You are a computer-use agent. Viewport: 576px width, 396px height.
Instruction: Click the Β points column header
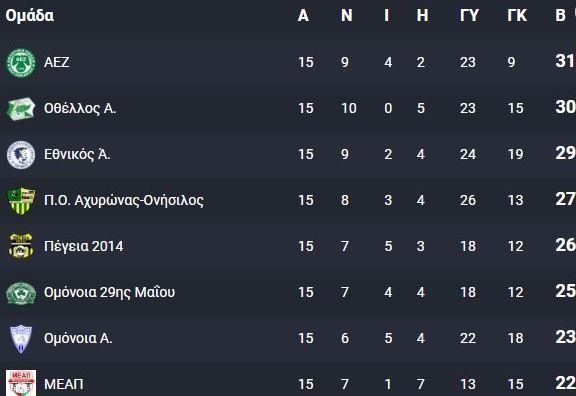(560, 15)
